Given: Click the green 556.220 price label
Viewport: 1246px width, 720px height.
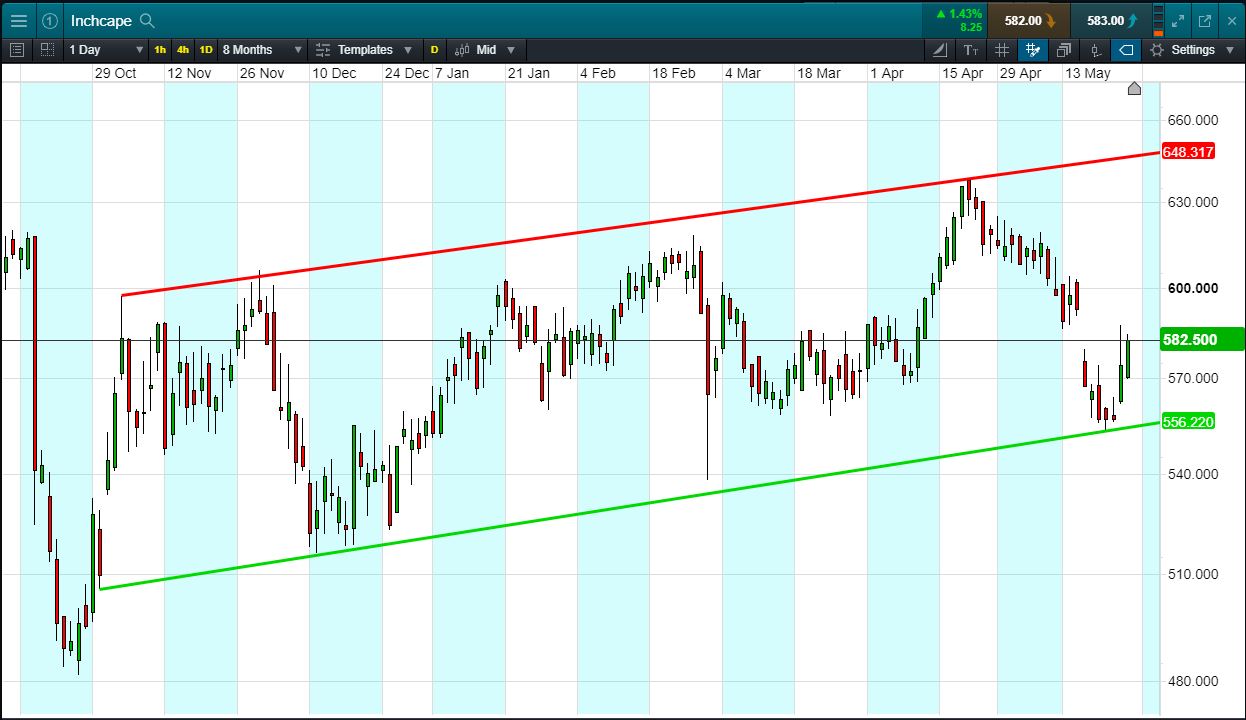Looking at the screenshot, I should point(1188,422).
